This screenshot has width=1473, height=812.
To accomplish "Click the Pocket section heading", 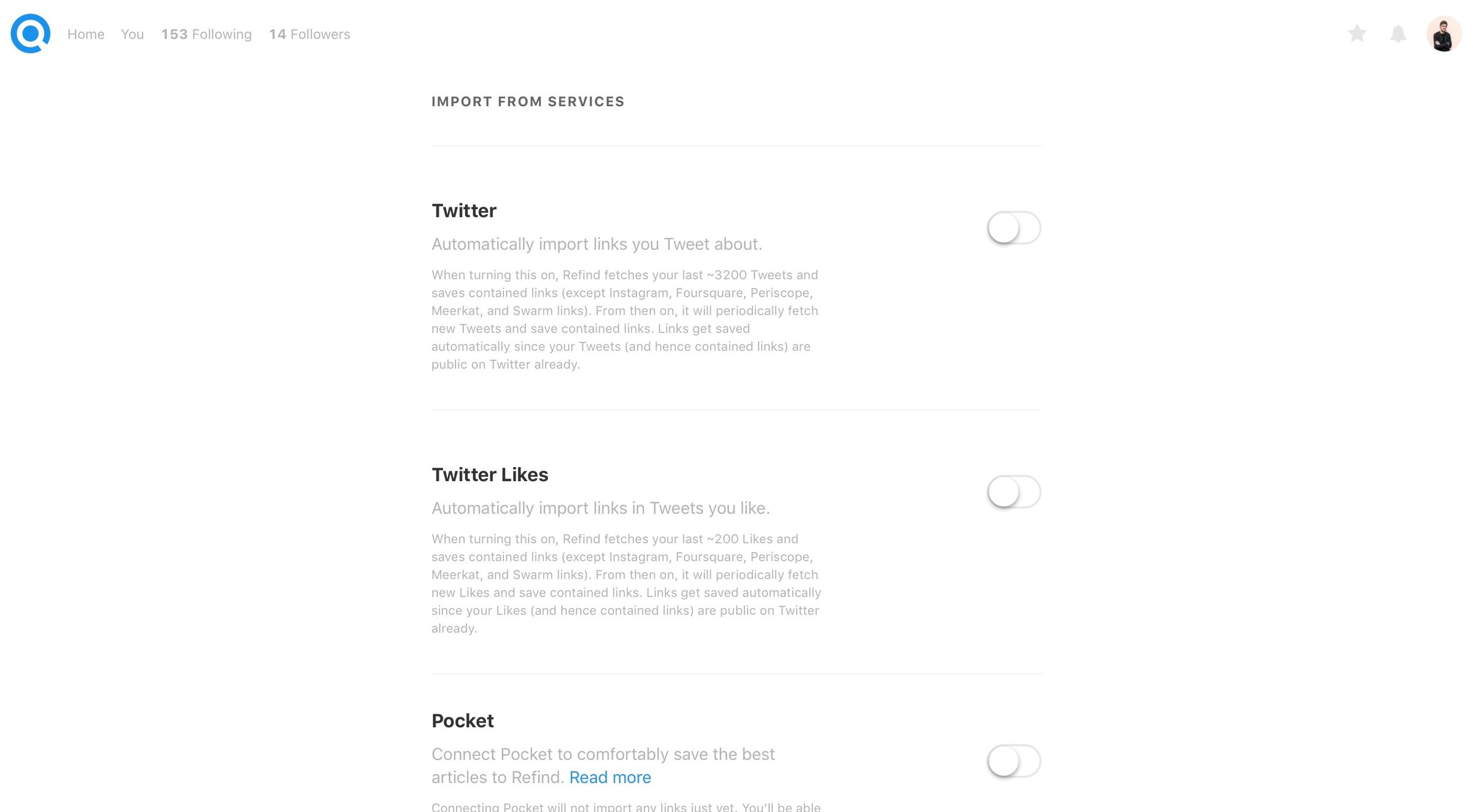I will (463, 721).
